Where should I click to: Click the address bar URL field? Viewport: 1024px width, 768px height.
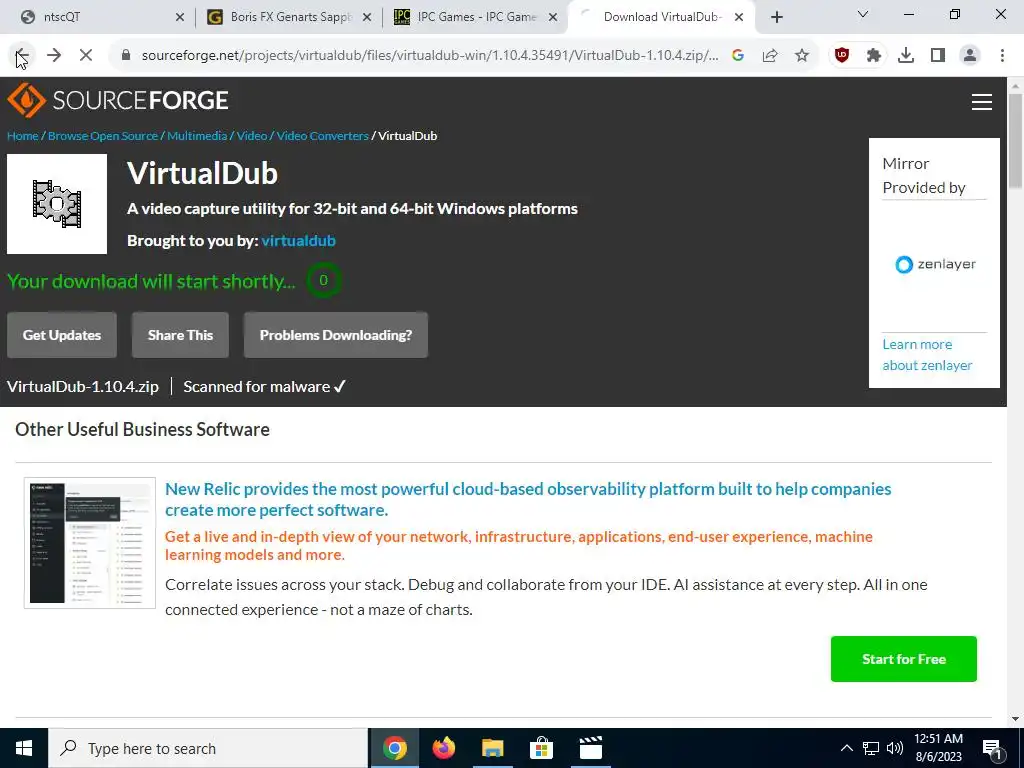click(x=430, y=56)
